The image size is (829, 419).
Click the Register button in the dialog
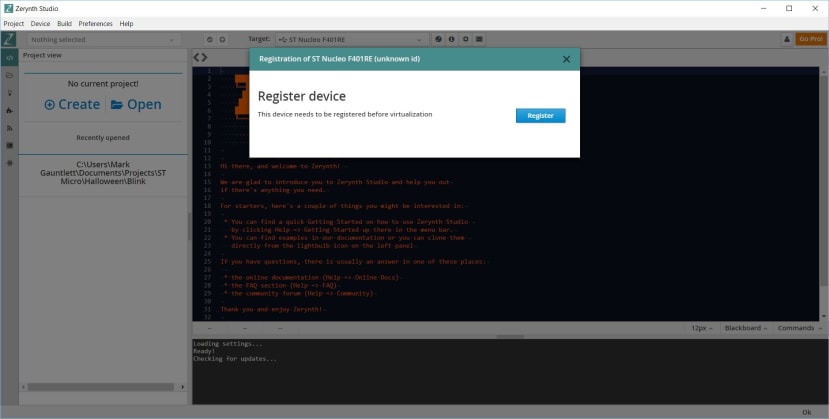click(x=540, y=116)
